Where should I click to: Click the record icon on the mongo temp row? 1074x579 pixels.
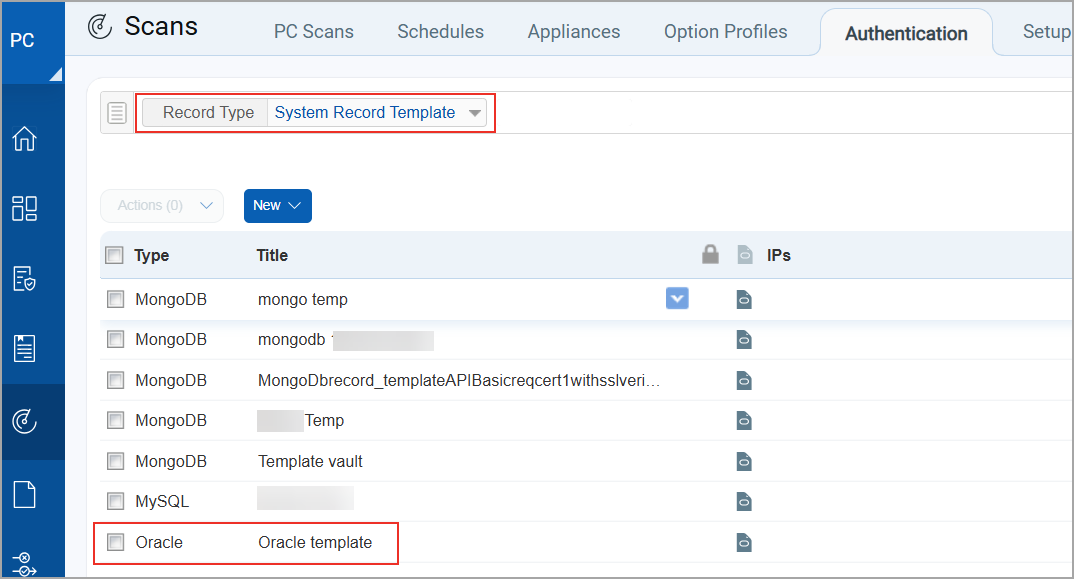(744, 299)
